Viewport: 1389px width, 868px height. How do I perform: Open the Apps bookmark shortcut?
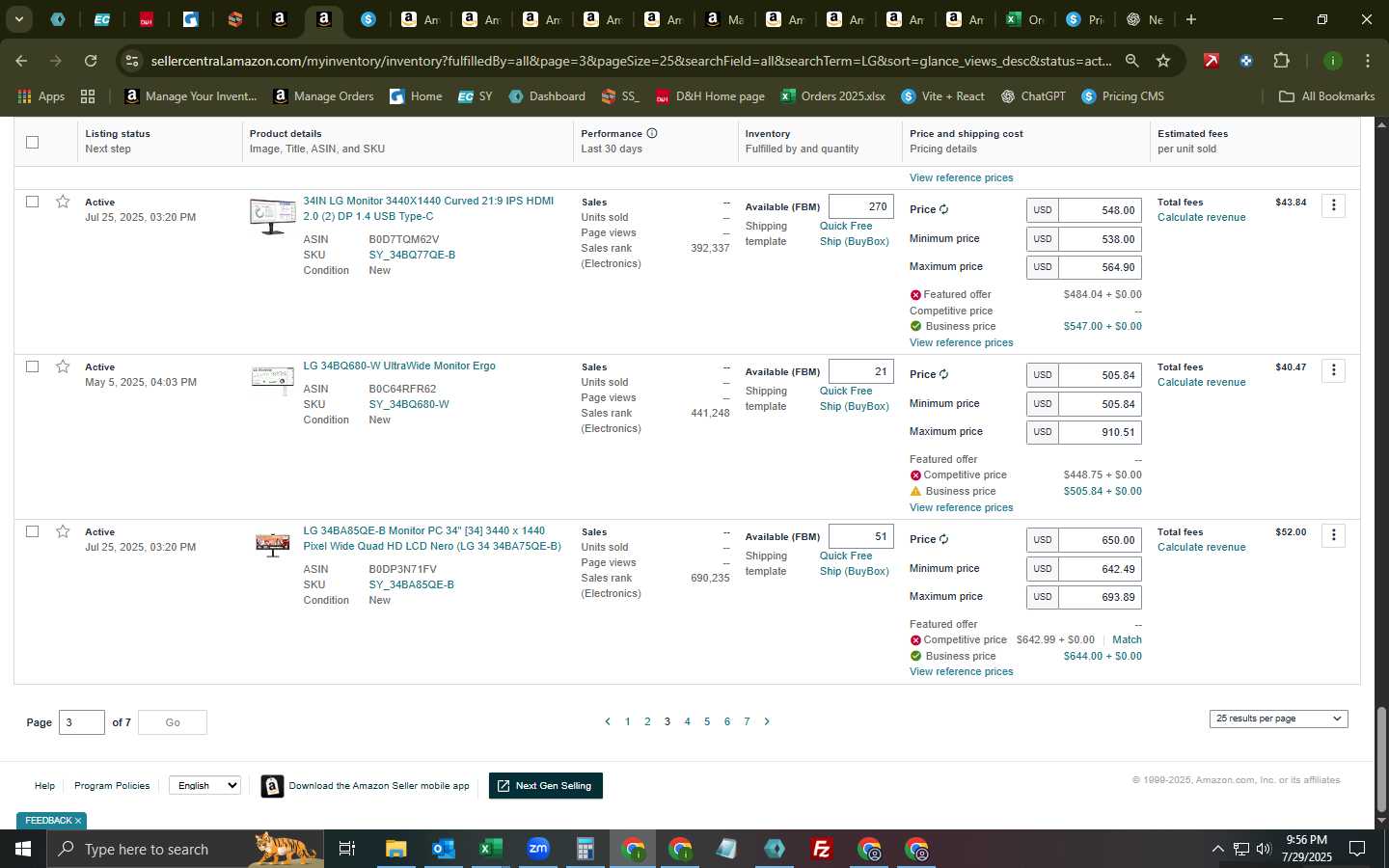pyautogui.click(x=41, y=96)
